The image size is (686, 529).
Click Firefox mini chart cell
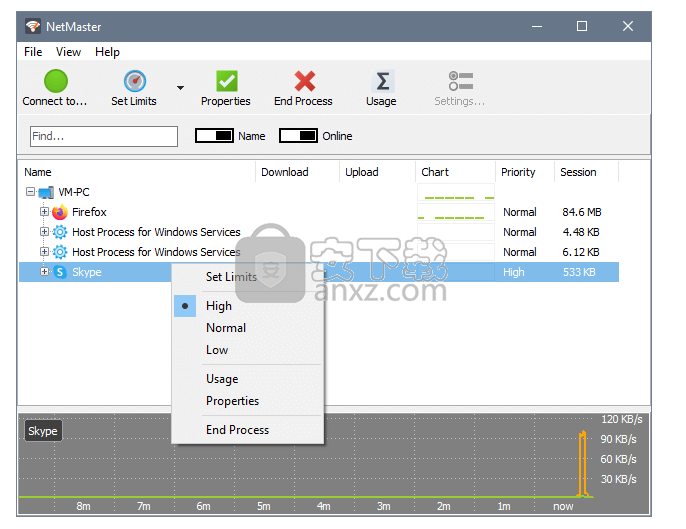tap(456, 212)
